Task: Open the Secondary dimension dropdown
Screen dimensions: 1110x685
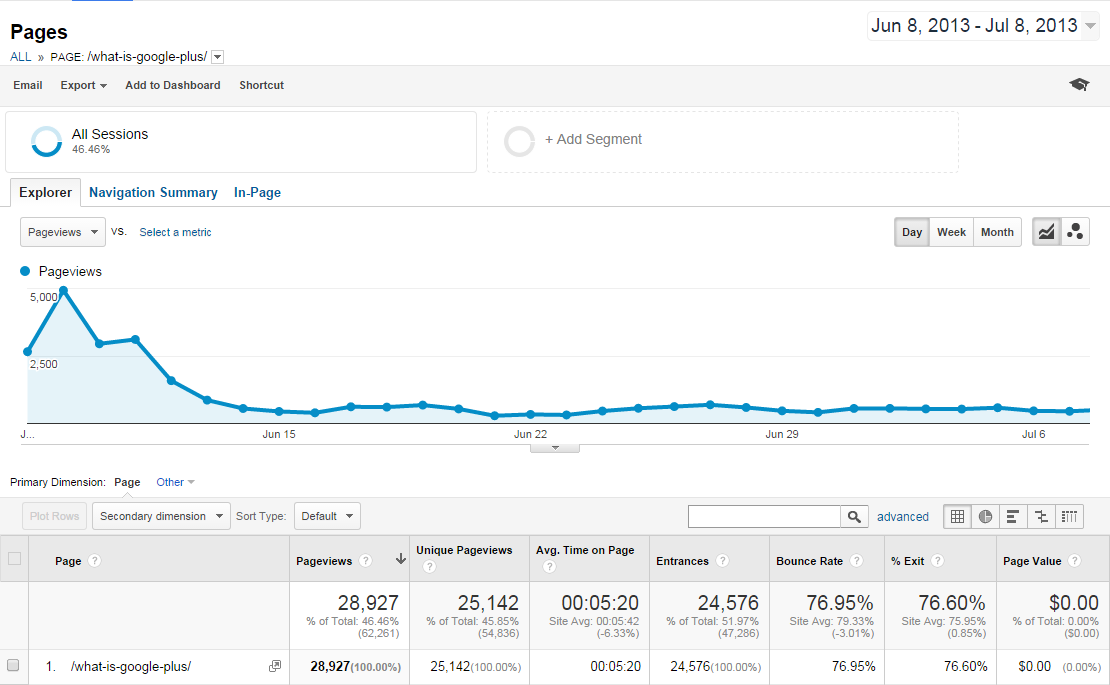Action: [161, 516]
